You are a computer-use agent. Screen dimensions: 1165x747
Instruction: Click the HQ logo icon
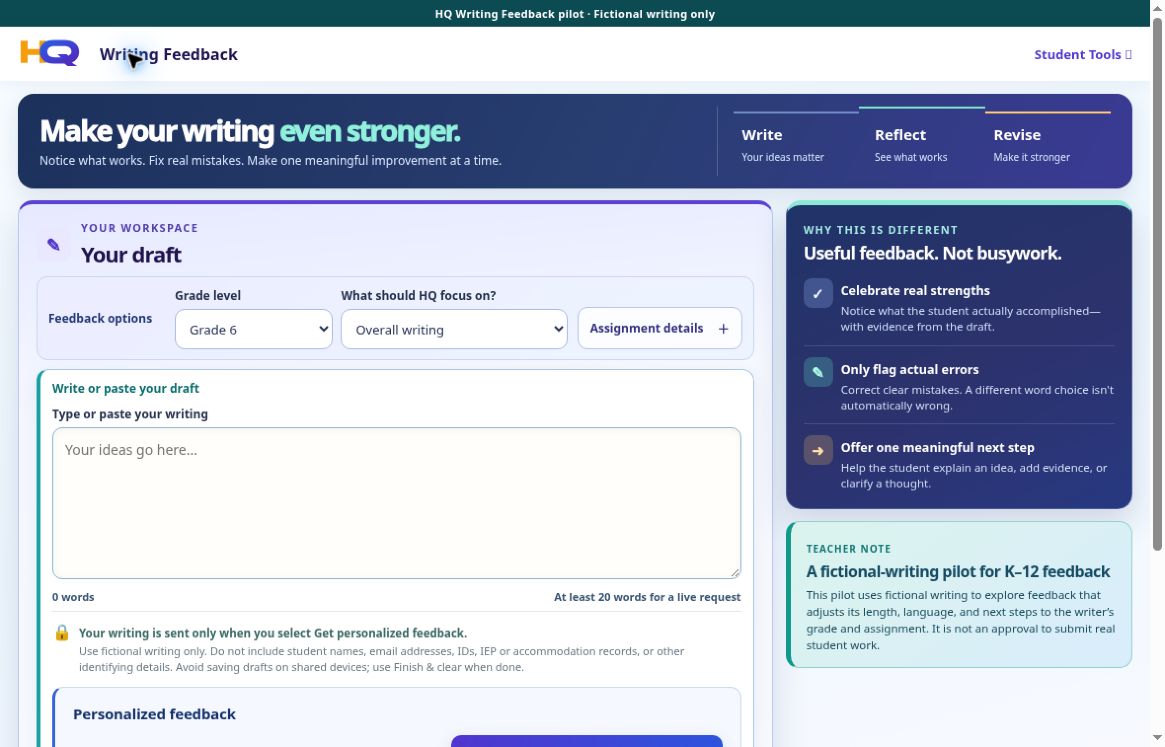pyautogui.click(x=50, y=53)
